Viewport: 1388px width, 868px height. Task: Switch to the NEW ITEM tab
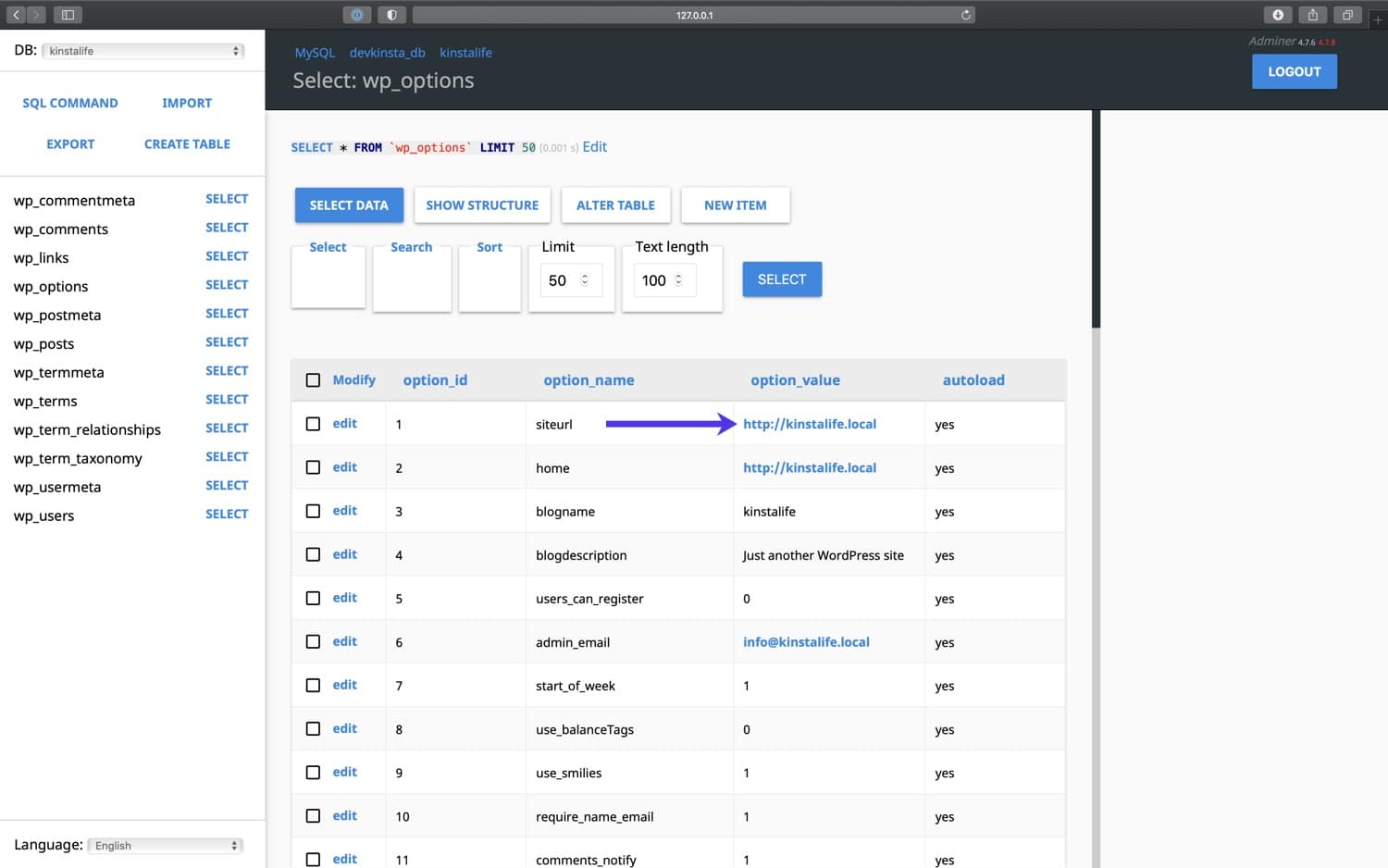pyautogui.click(x=736, y=205)
